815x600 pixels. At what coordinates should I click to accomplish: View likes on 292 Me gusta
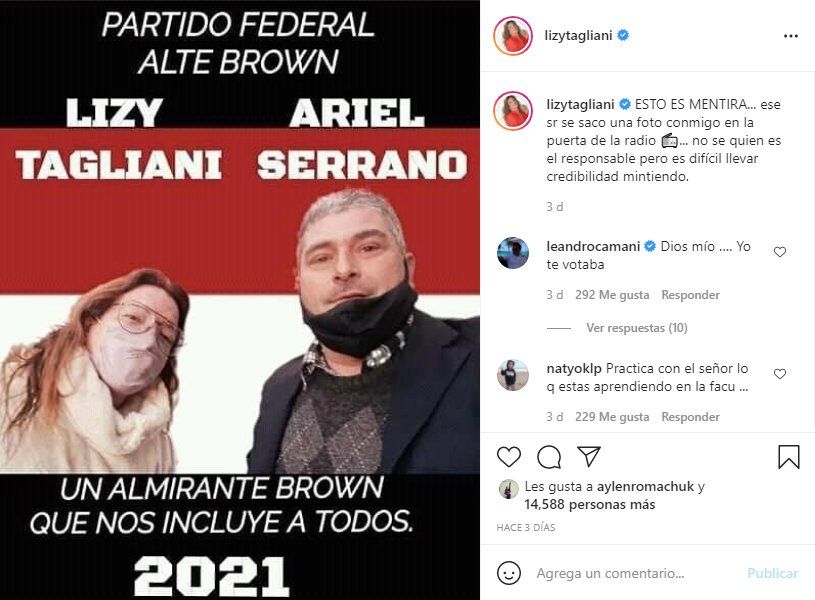pyautogui.click(x=612, y=295)
